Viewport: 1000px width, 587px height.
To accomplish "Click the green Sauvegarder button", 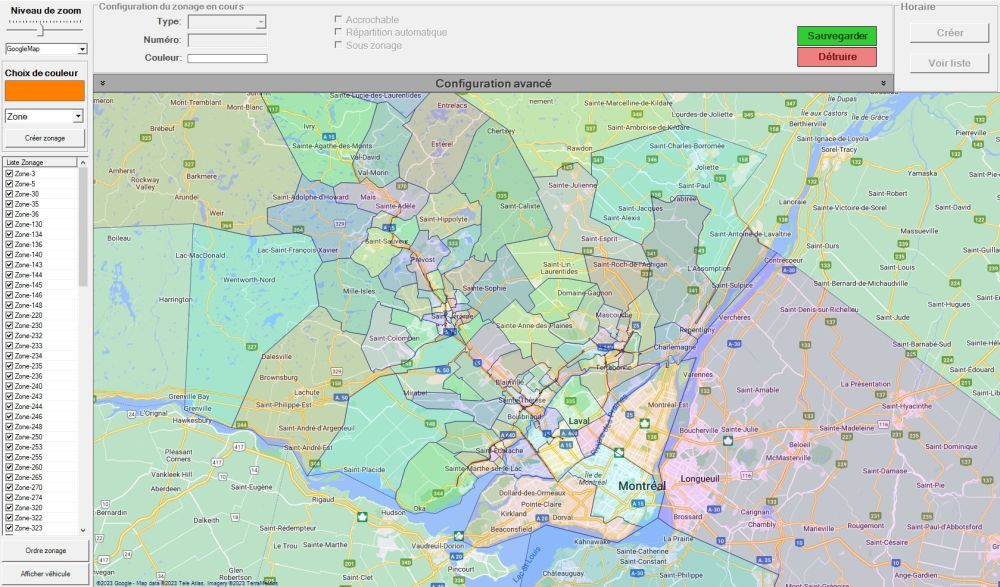I will (836, 36).
